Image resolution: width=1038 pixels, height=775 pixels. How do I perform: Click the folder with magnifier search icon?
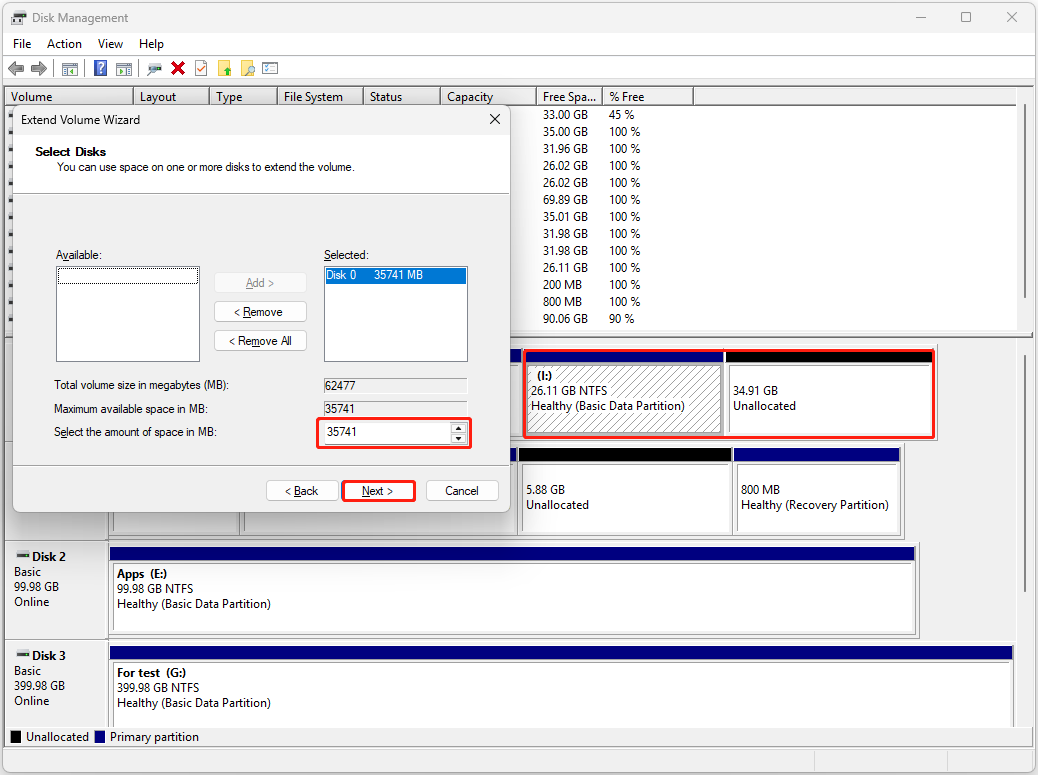[248, 68]
